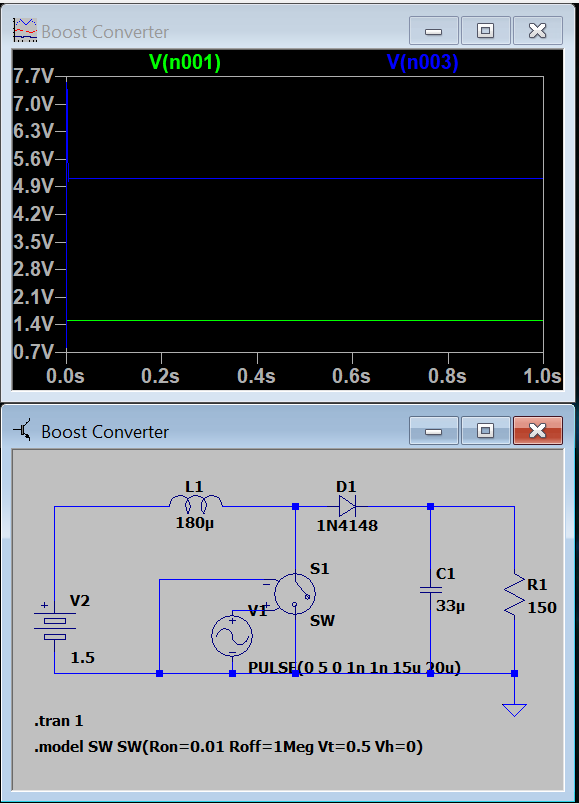Viewport: 579px width, 804px height.
Task: Click the 0.2s time axis label
Action: click(161, 376)
